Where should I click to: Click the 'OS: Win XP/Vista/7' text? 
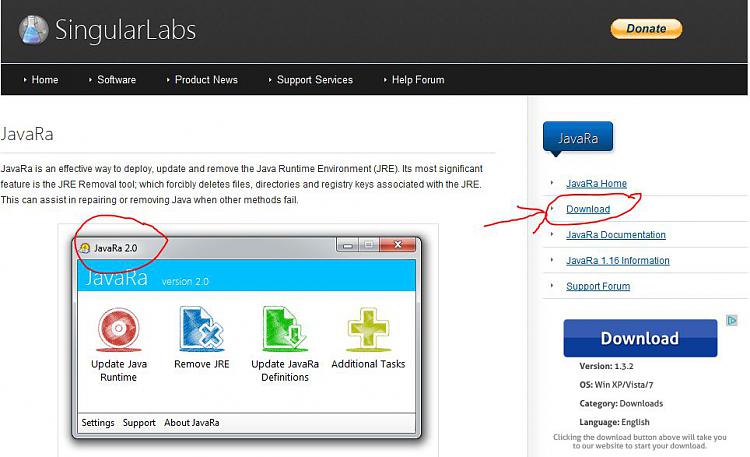[616, 385]
